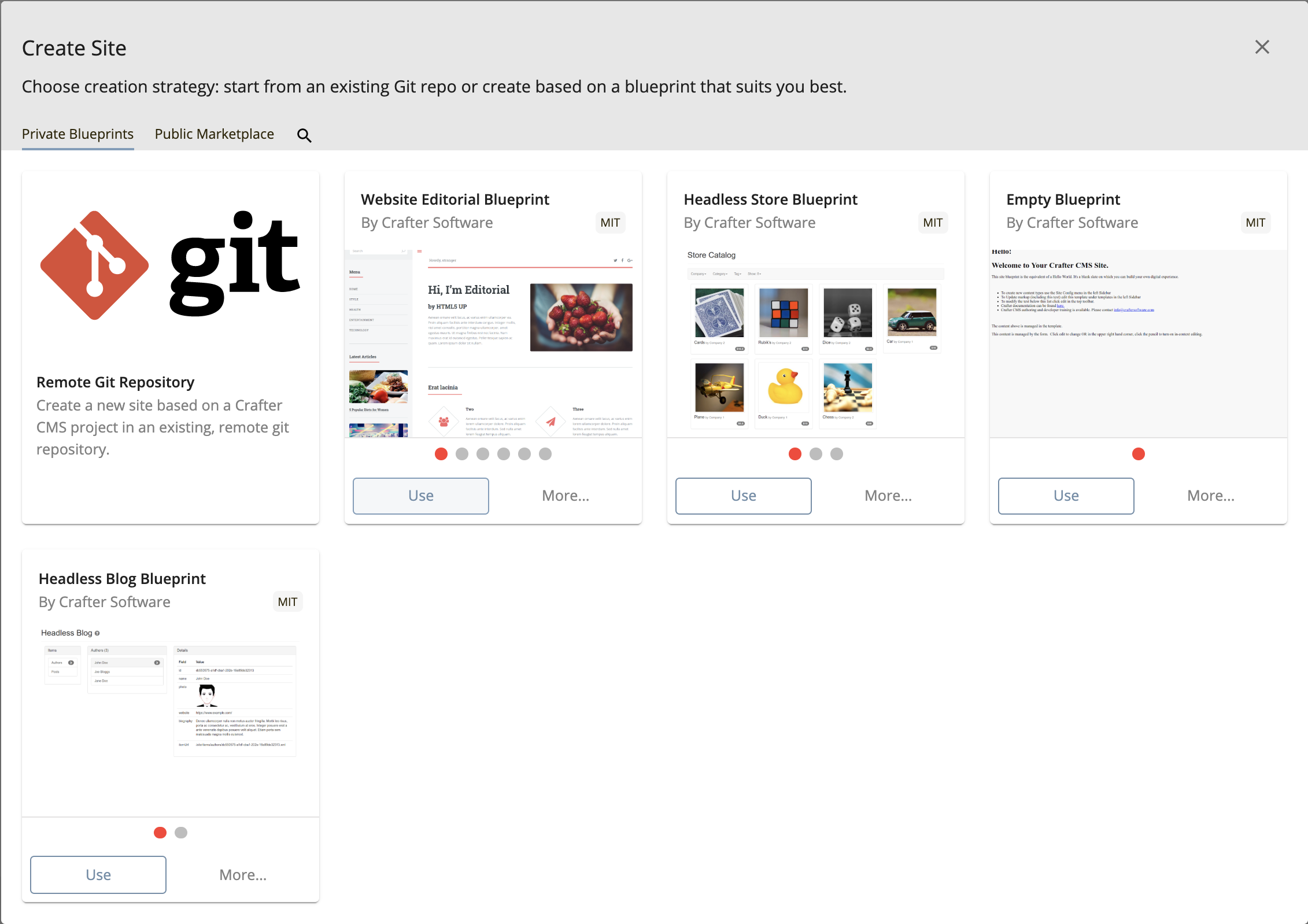
Task: Click the Remote Git Repository title
Action: pos(116,382)
